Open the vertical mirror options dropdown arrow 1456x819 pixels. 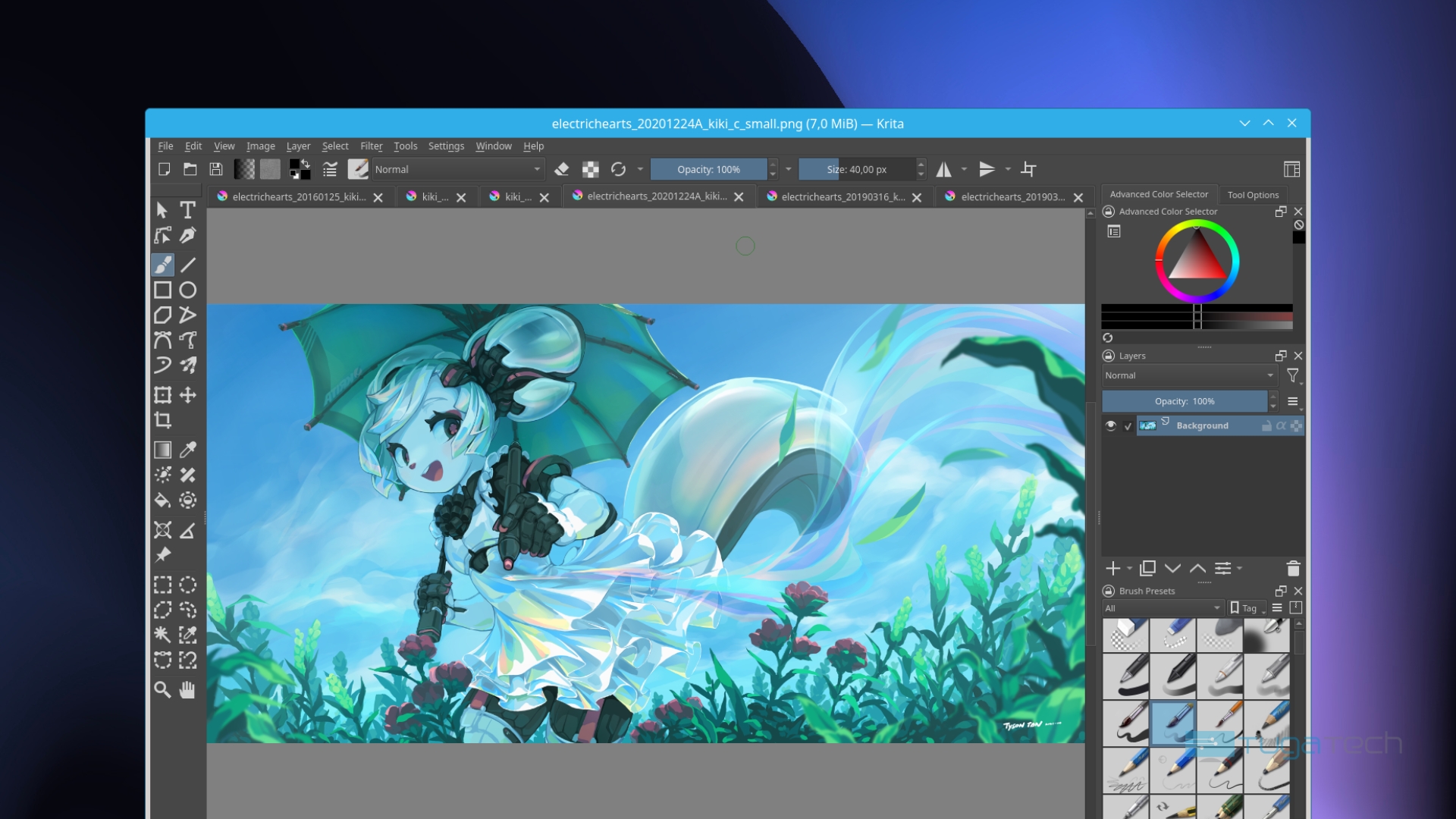[1008, 169]
